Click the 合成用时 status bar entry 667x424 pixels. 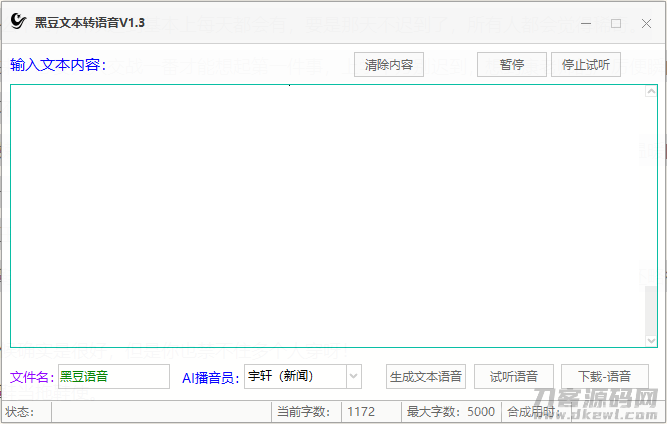[533, 412]
